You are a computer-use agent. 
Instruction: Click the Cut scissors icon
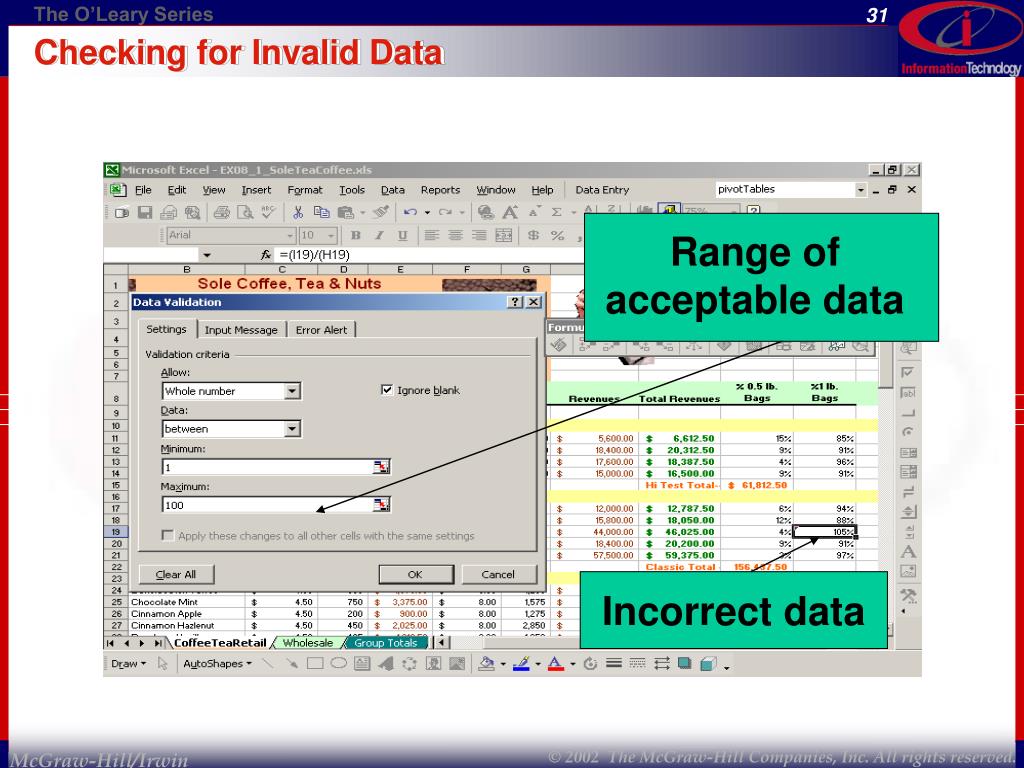(298, 212)
